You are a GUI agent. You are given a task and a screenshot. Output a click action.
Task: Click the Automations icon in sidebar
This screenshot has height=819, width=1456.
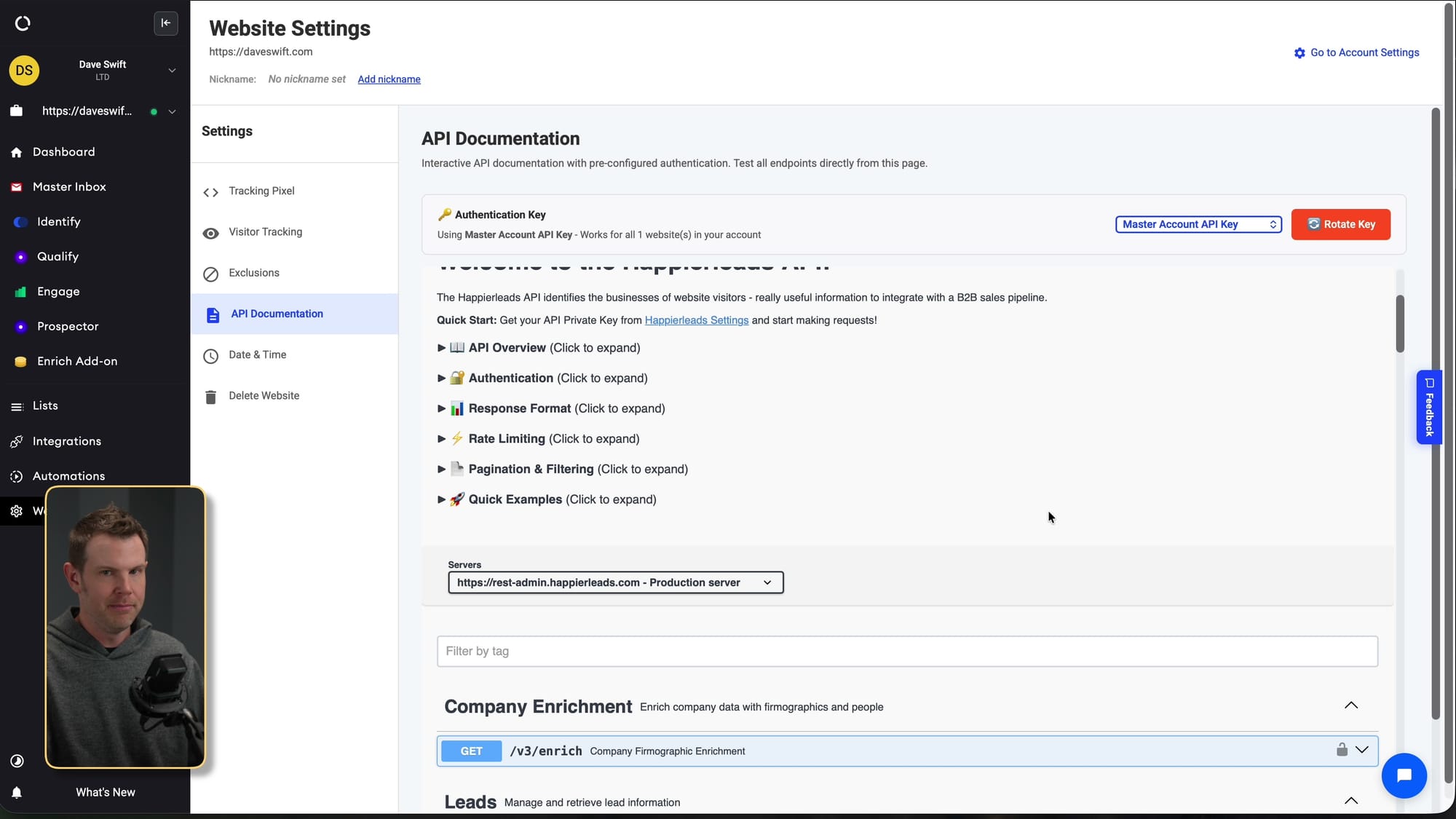(17, 477)
